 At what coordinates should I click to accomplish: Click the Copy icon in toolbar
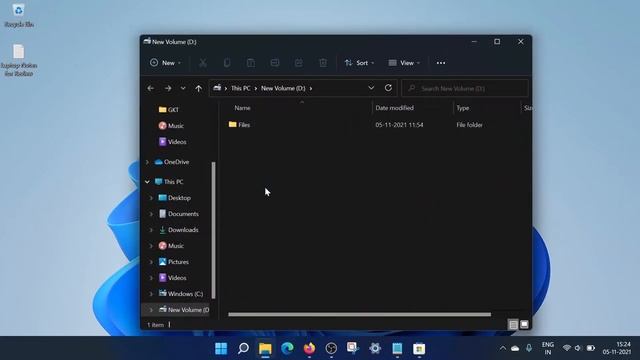tap(227, 63)
